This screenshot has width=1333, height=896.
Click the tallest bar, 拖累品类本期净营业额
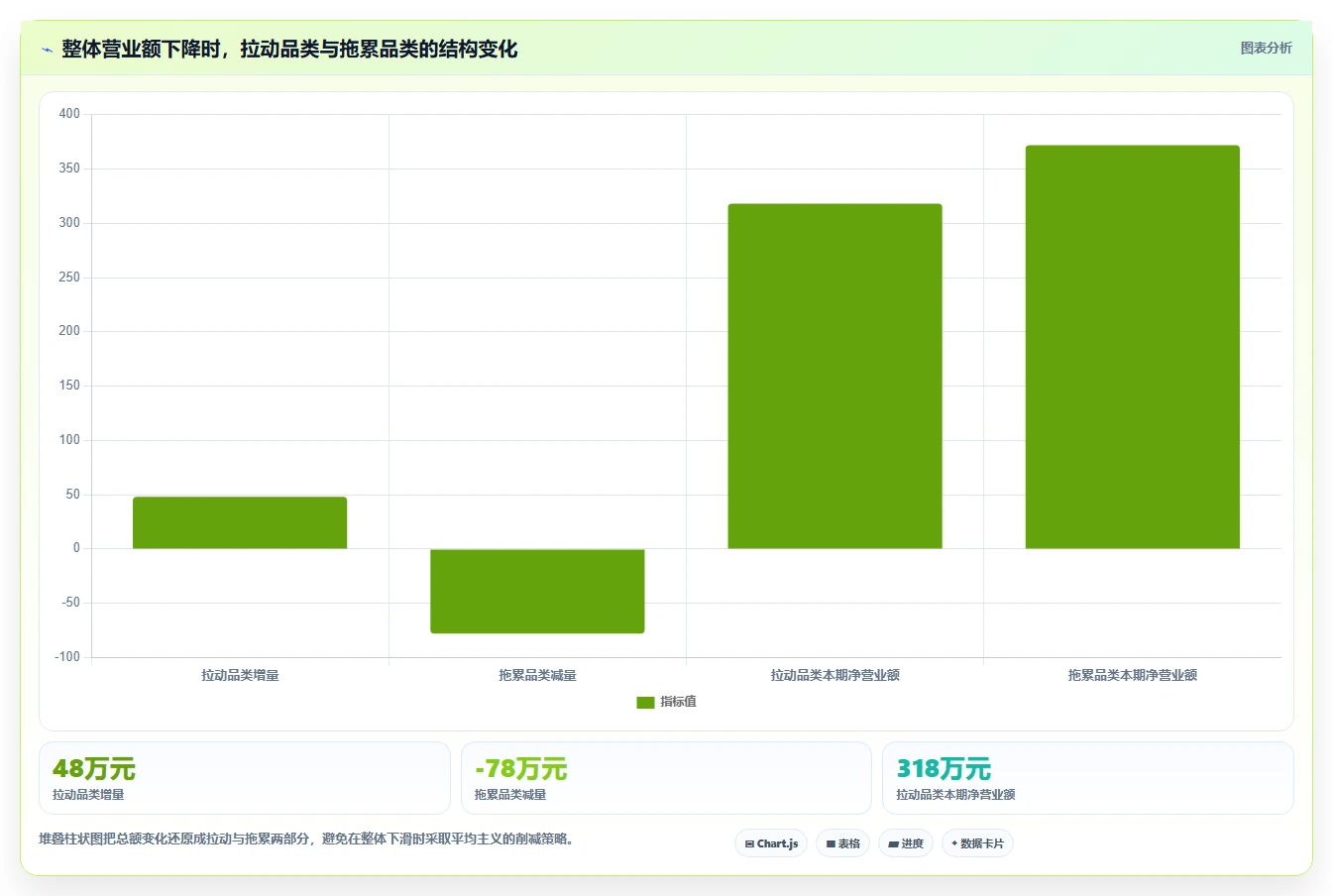pos(1132,347)
